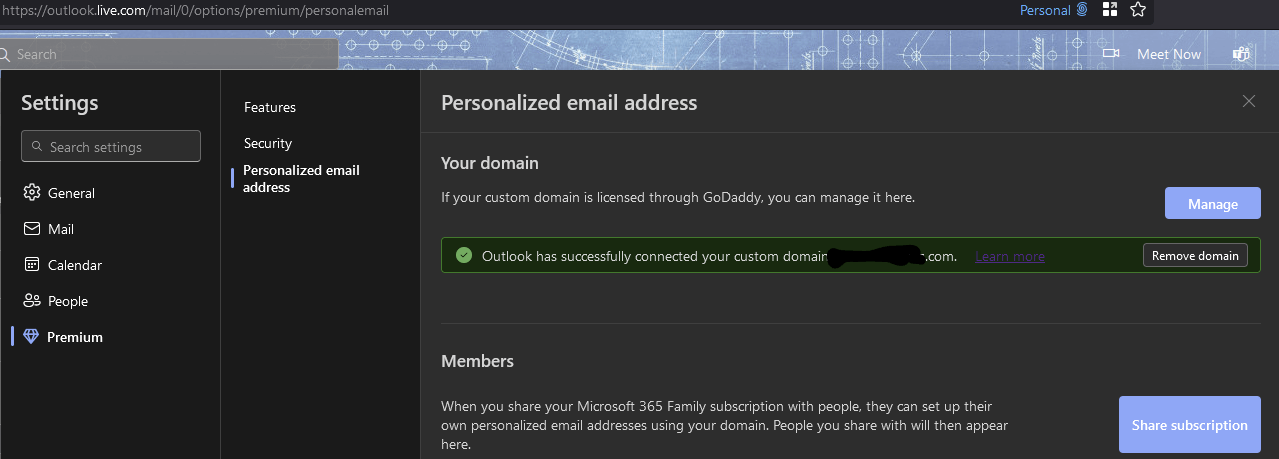Select the Calendar icon in Settings
1279x459 pixels.
[31, 265]
